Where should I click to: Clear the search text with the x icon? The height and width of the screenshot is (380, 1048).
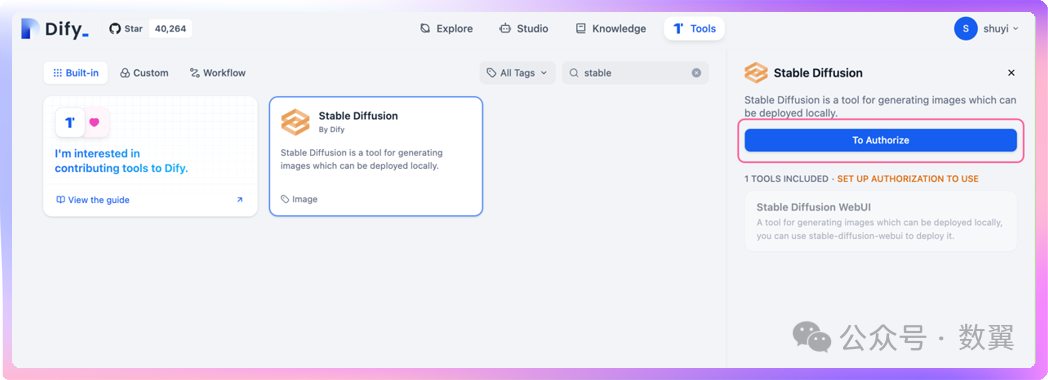[x=696, y=73]
